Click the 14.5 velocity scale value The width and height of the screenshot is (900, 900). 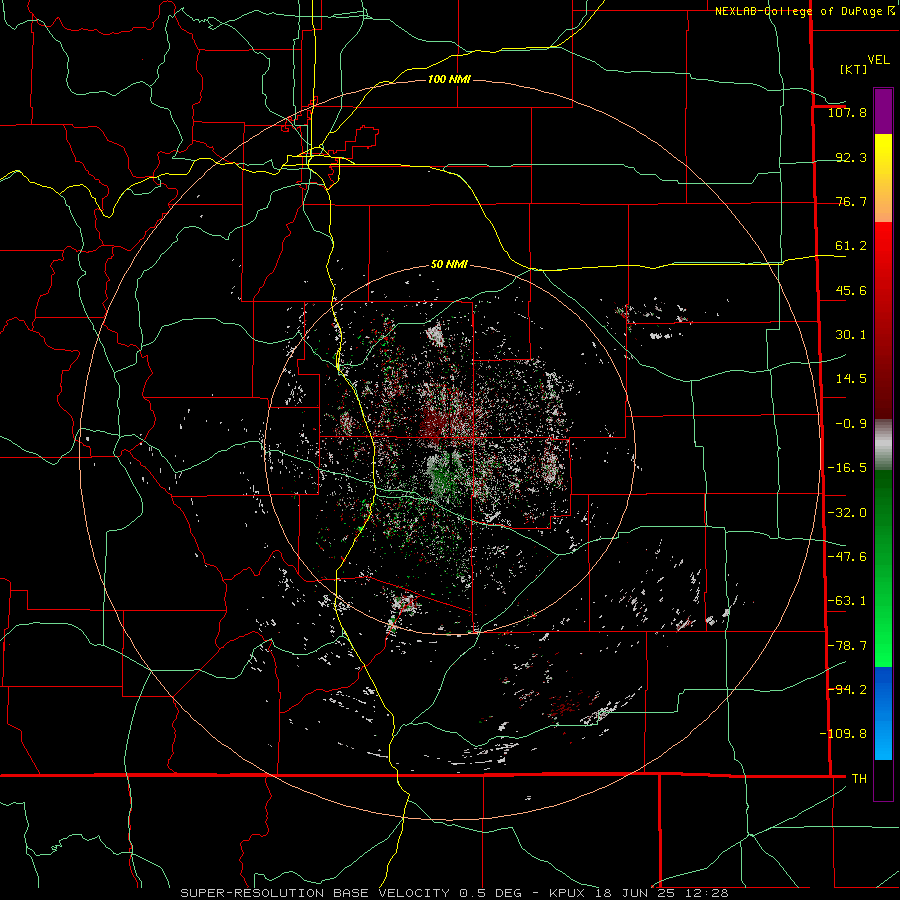click(851, 379)
